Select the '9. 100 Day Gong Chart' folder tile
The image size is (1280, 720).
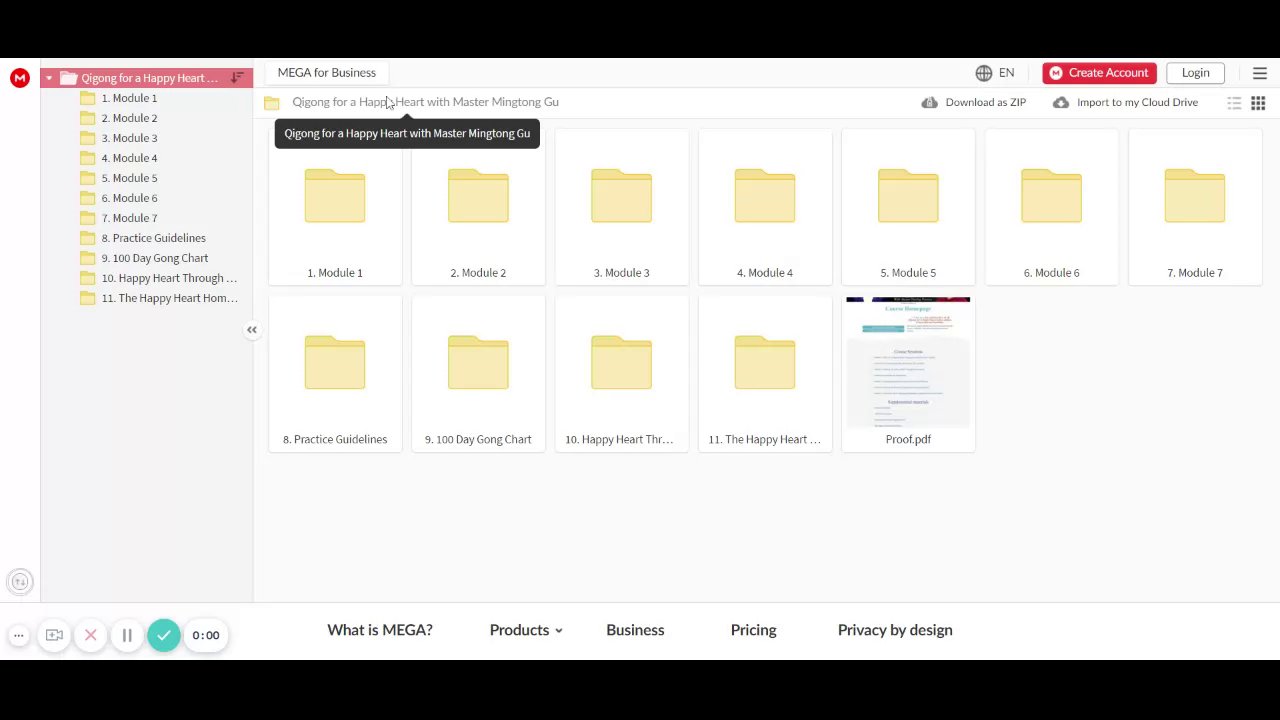coord(478,374)
